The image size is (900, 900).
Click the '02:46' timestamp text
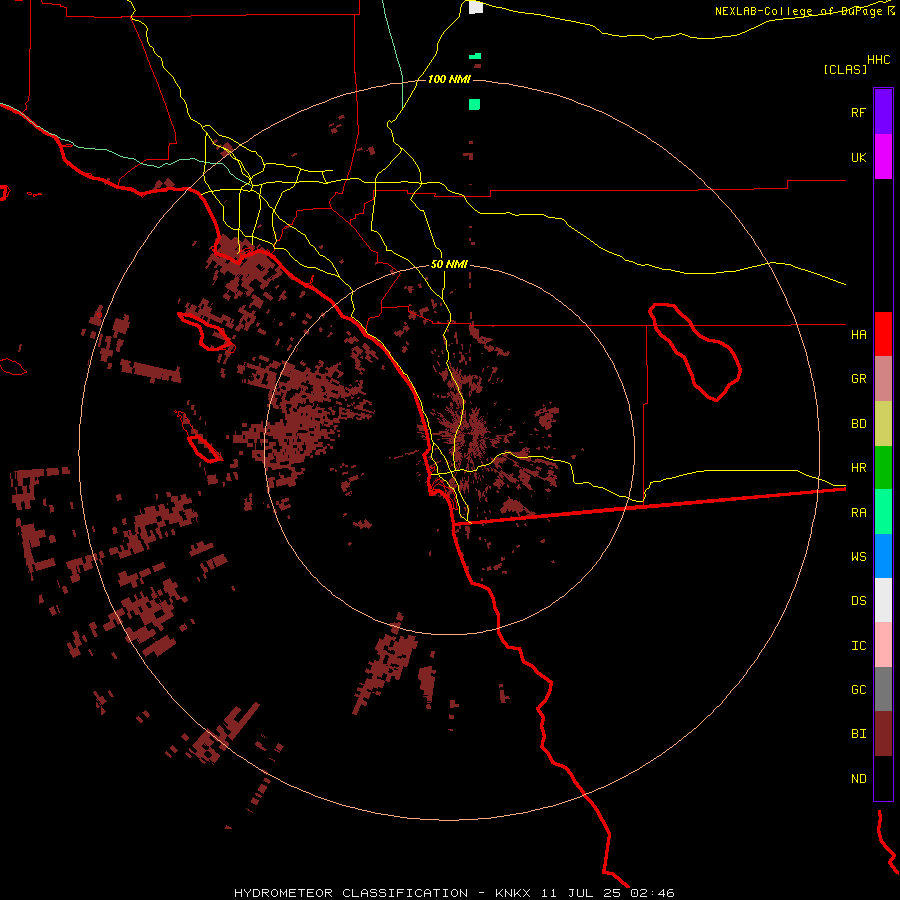(x=652, y=893)
